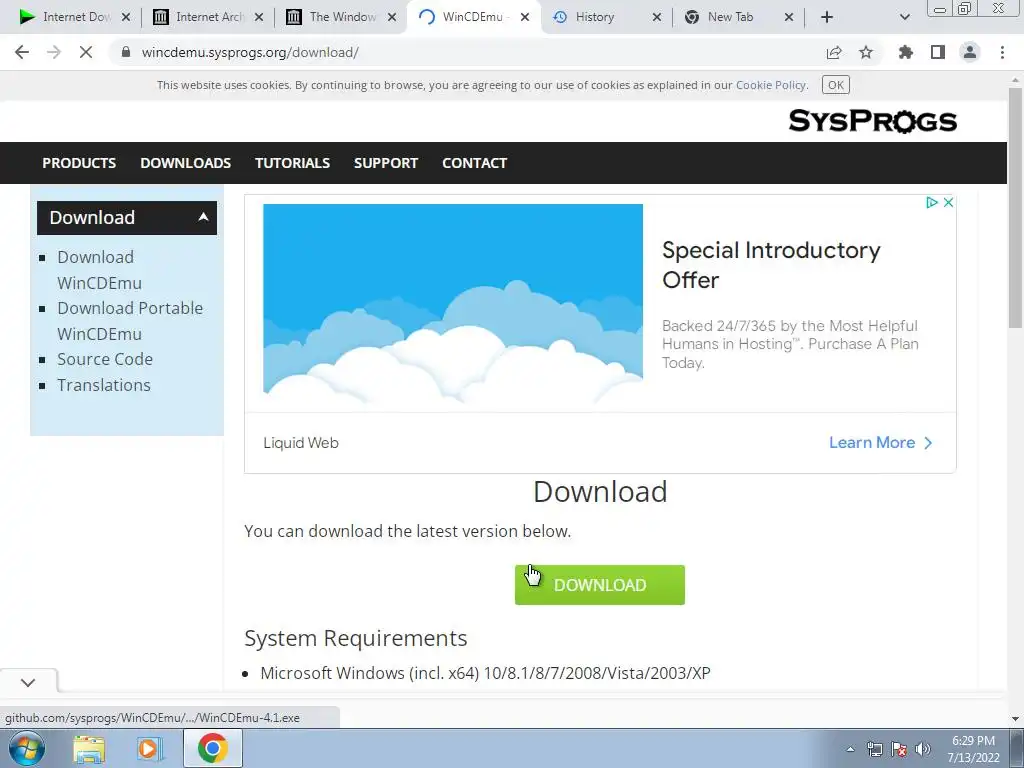Open the Extensions puzzle icon

click(x=906, y=52)
